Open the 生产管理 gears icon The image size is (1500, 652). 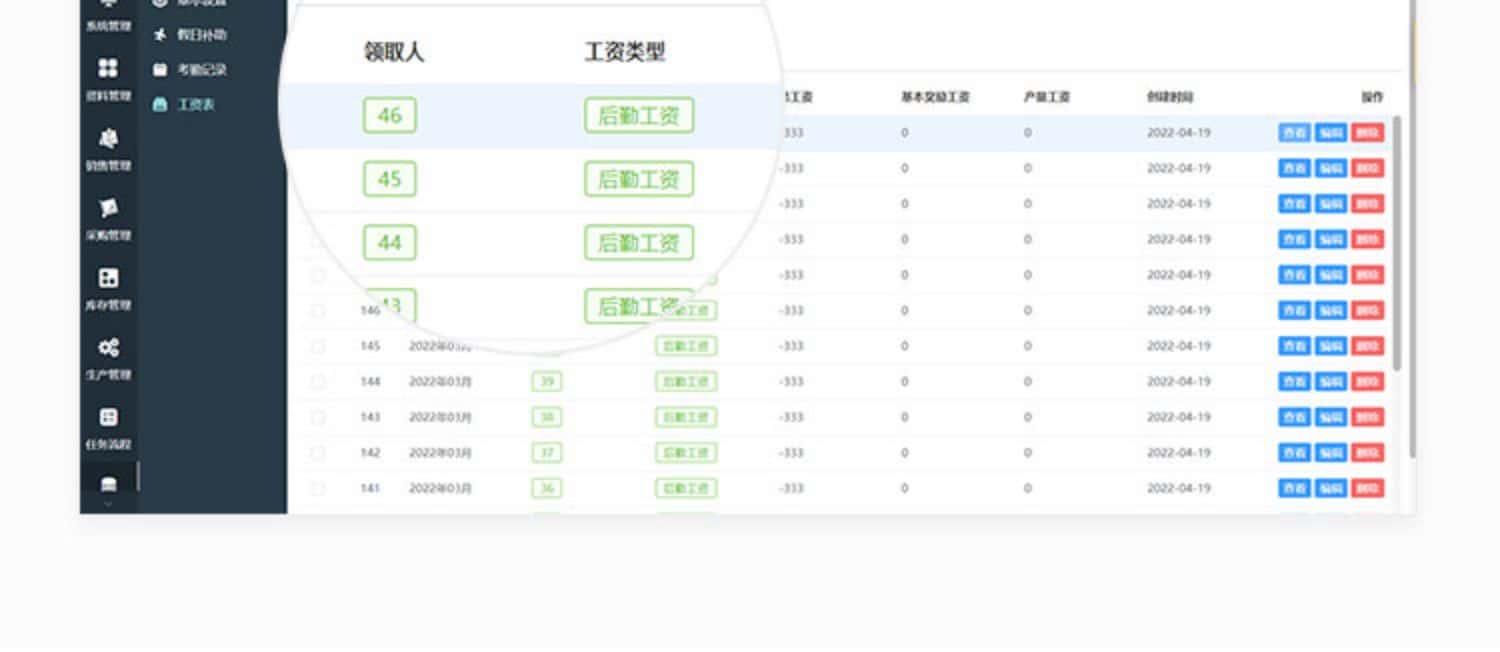(108, 348)
